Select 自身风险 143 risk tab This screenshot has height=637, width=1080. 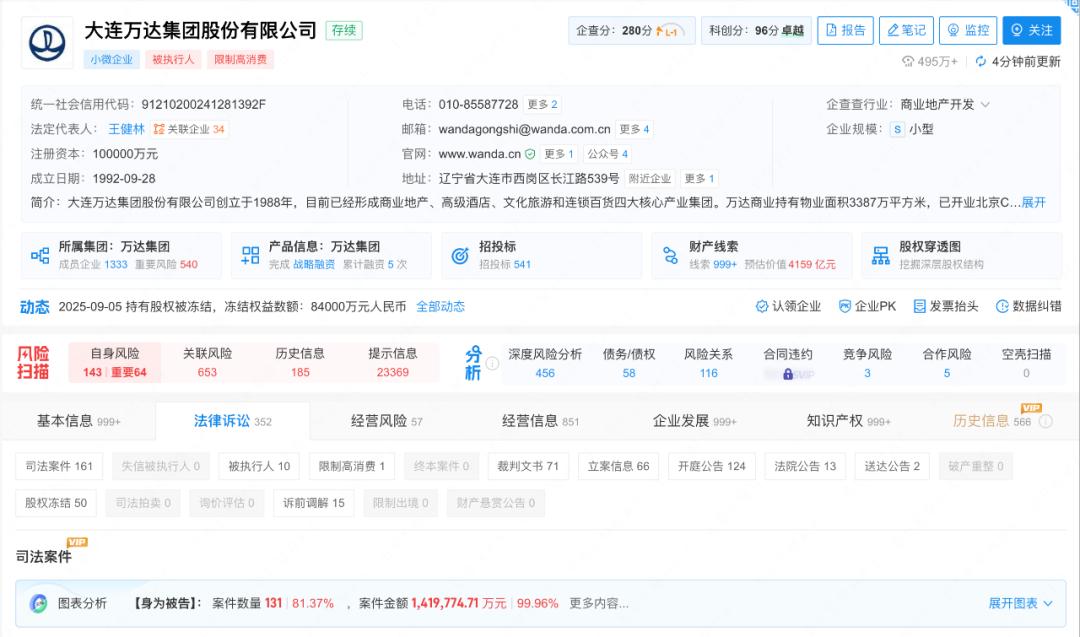point(115,362)
